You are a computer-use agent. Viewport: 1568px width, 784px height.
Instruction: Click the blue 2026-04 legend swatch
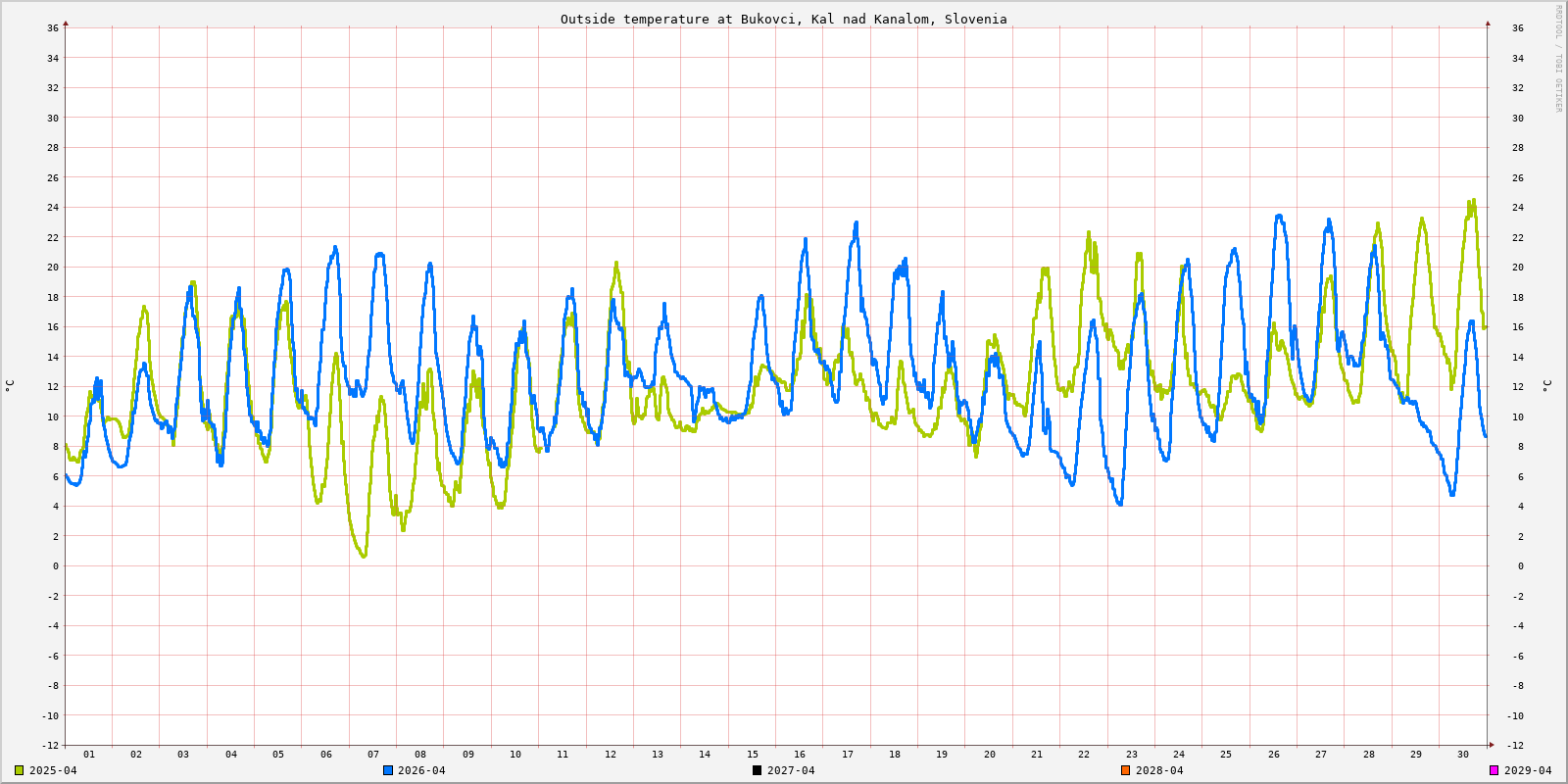[388, 770]
